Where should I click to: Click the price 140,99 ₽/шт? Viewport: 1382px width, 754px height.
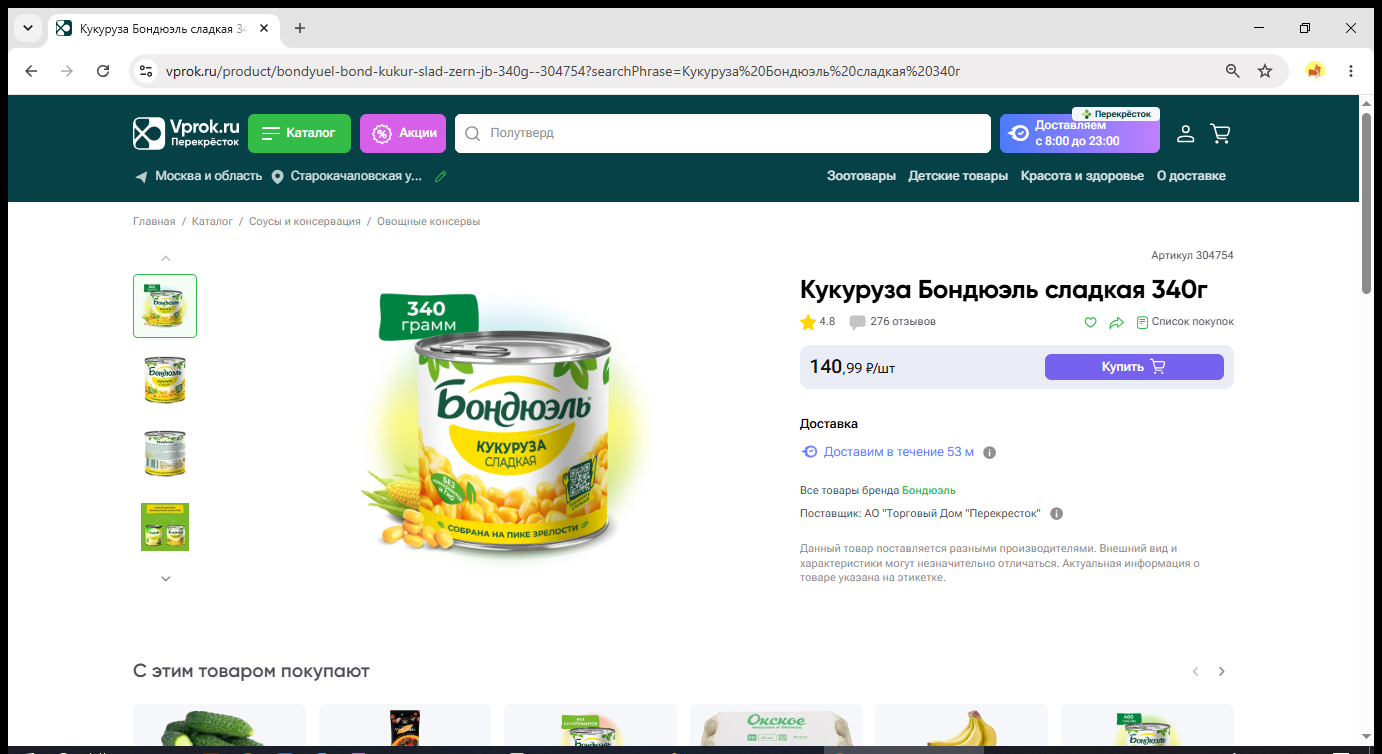pyautogui.click(x=852, y=367)
